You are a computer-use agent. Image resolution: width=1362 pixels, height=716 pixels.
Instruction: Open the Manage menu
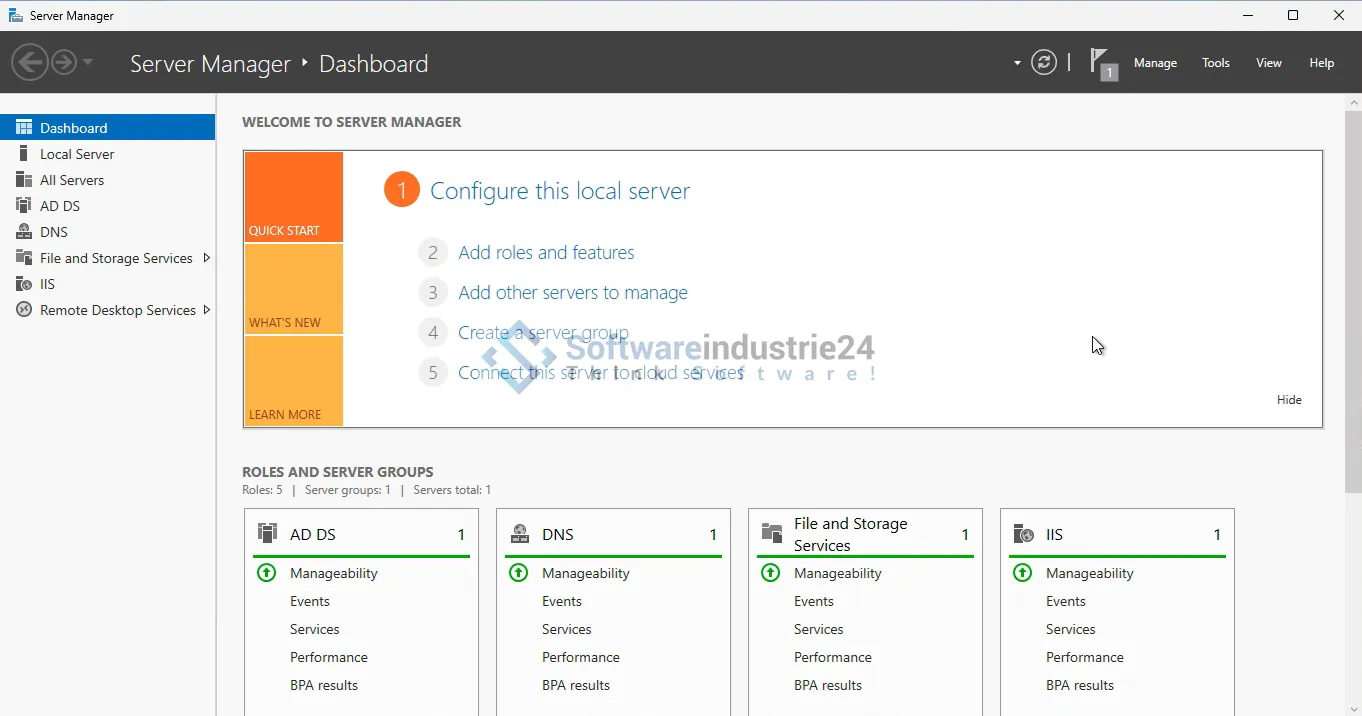1155,63
